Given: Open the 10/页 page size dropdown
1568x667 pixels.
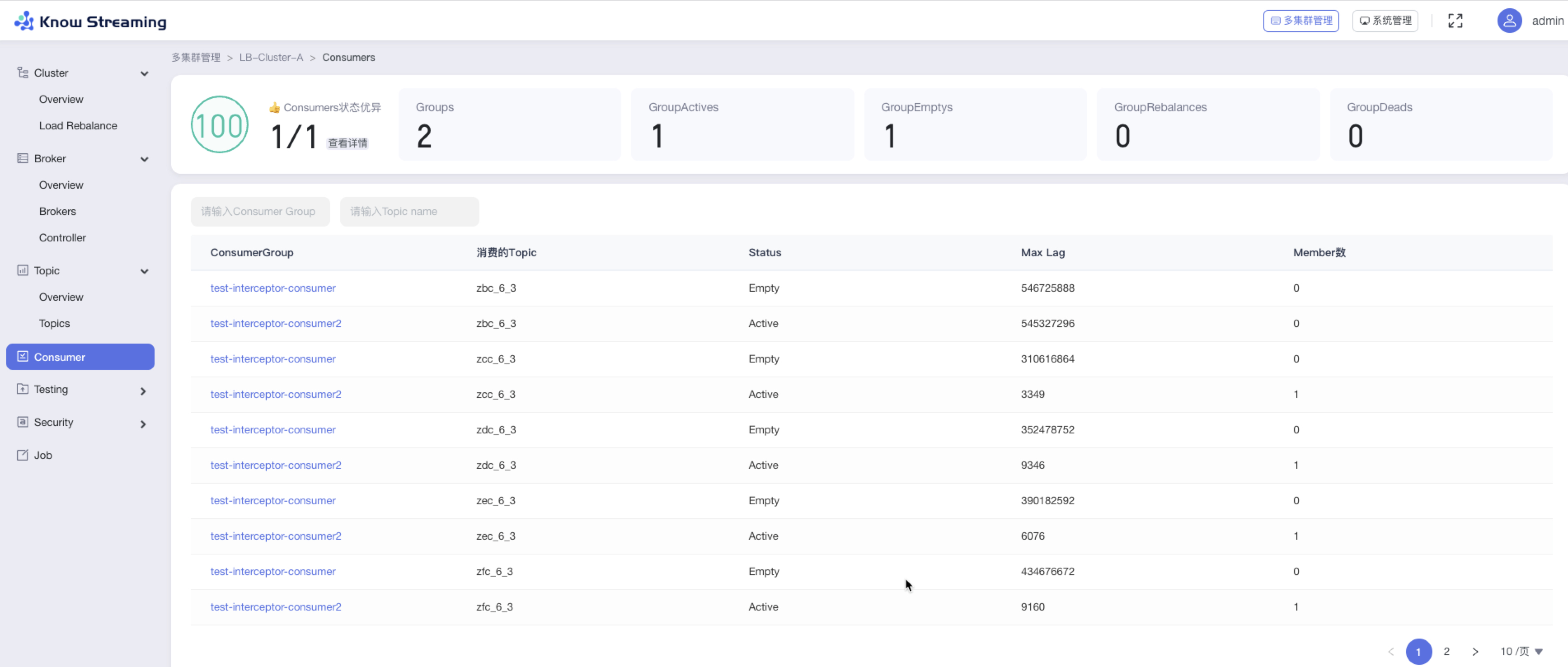Looking at the screenshot, I should tap(1521, 652).
